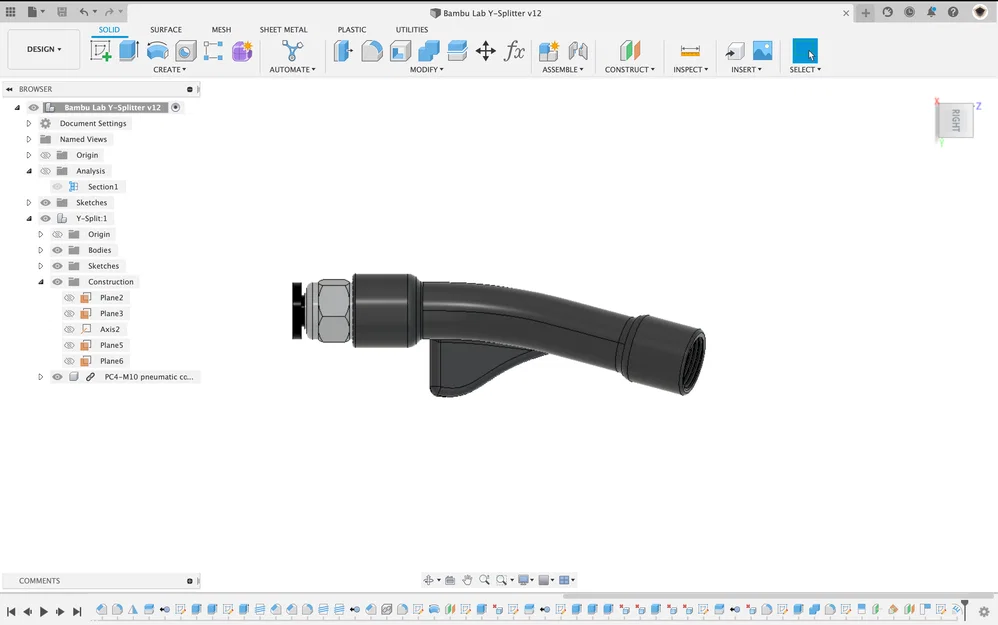Select the Hole tool
998x625 pixels.
pyautogui.click(x=186, y=51)
